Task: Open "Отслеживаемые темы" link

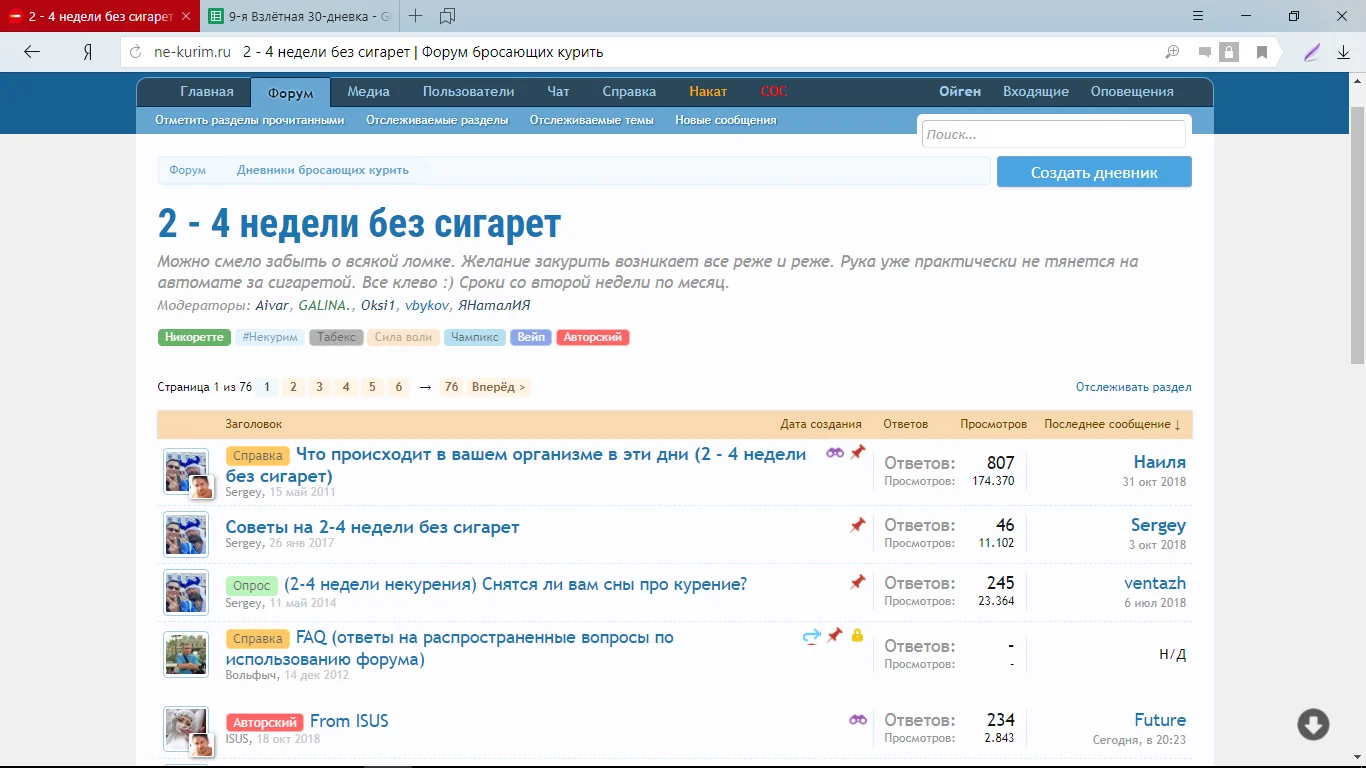Action: coord(592,120)
